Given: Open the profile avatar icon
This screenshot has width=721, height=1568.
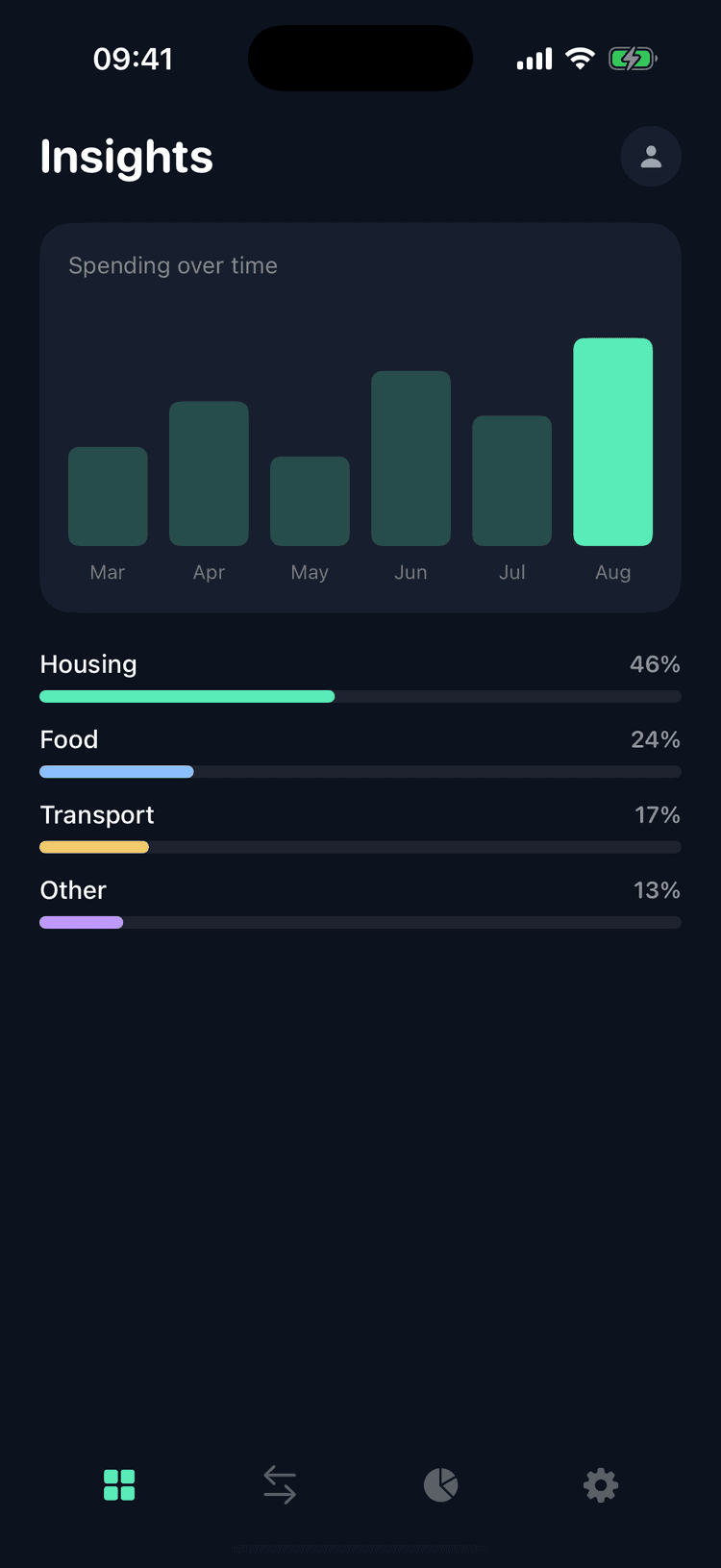Looking at the screenshot, I should click(651, 157).
